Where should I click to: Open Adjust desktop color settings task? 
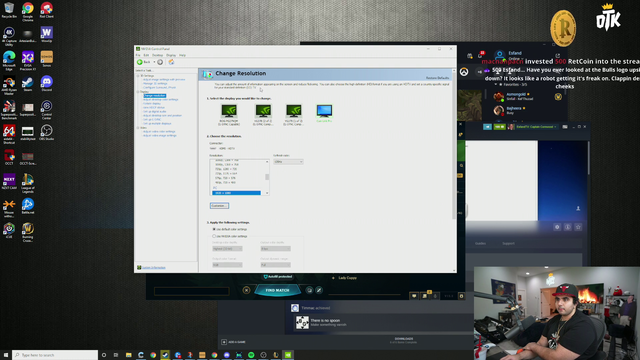160,100
